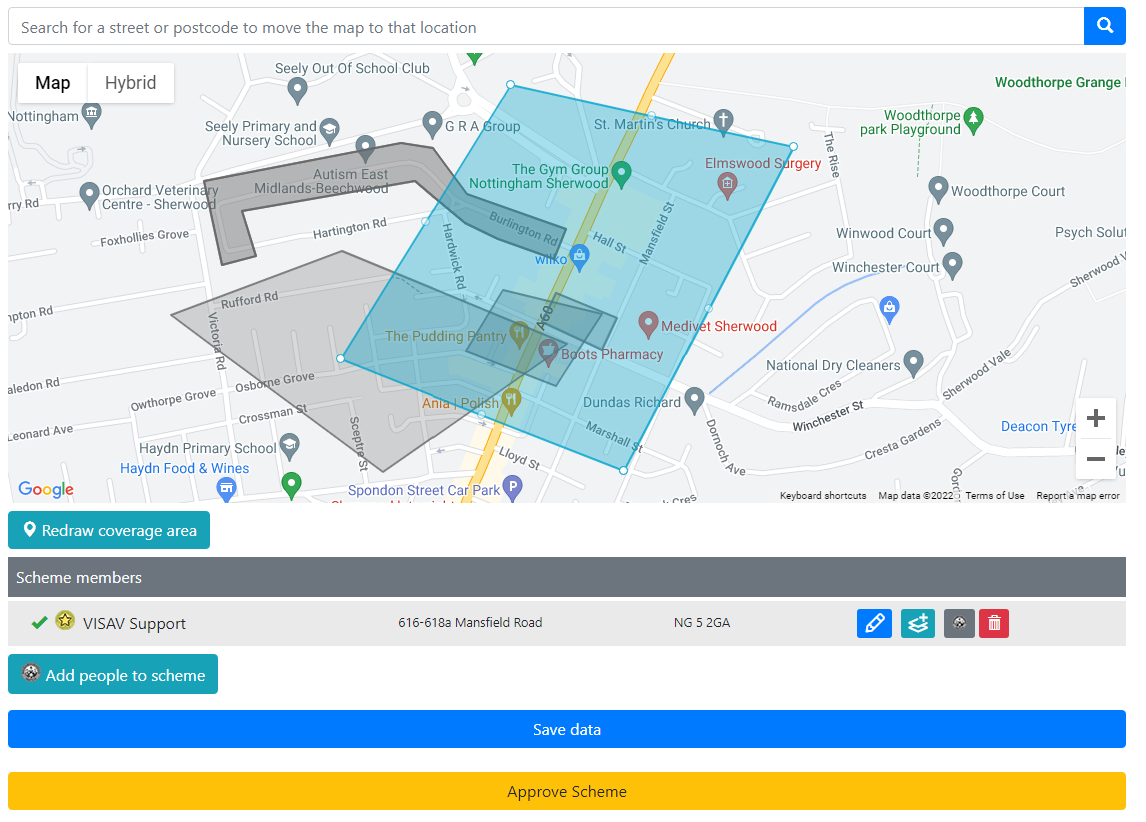Click Autism East Midlands-Beechwood map pin
1146x822 pixels.
tap(365, 148)
